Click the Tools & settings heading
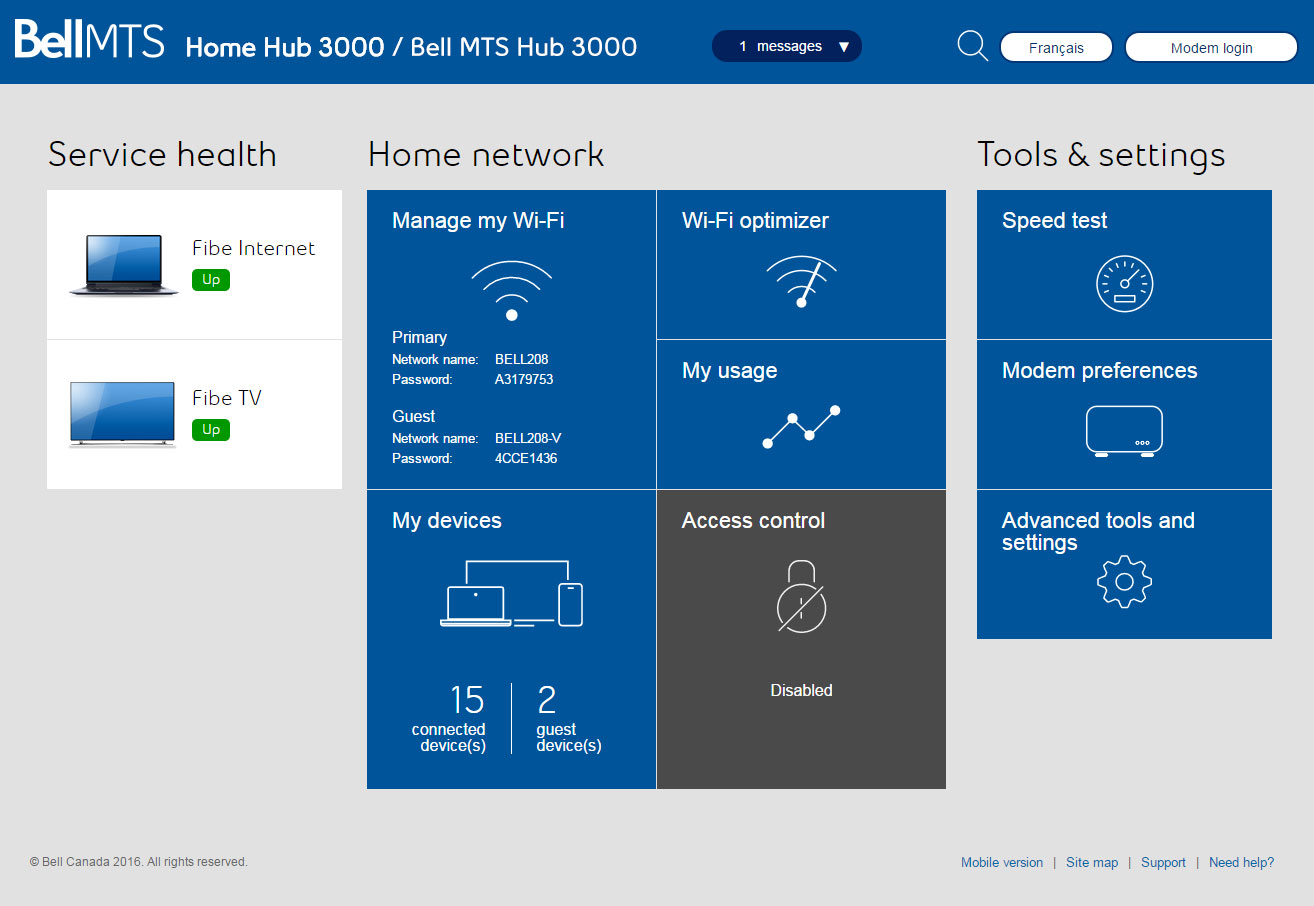1314x906 pixels. [x=1101, y=155]
